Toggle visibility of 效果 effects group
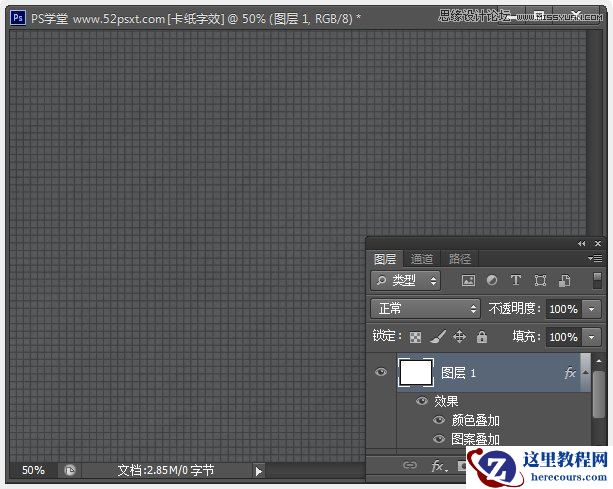The image size is (613, 489). tap(421, 401)
